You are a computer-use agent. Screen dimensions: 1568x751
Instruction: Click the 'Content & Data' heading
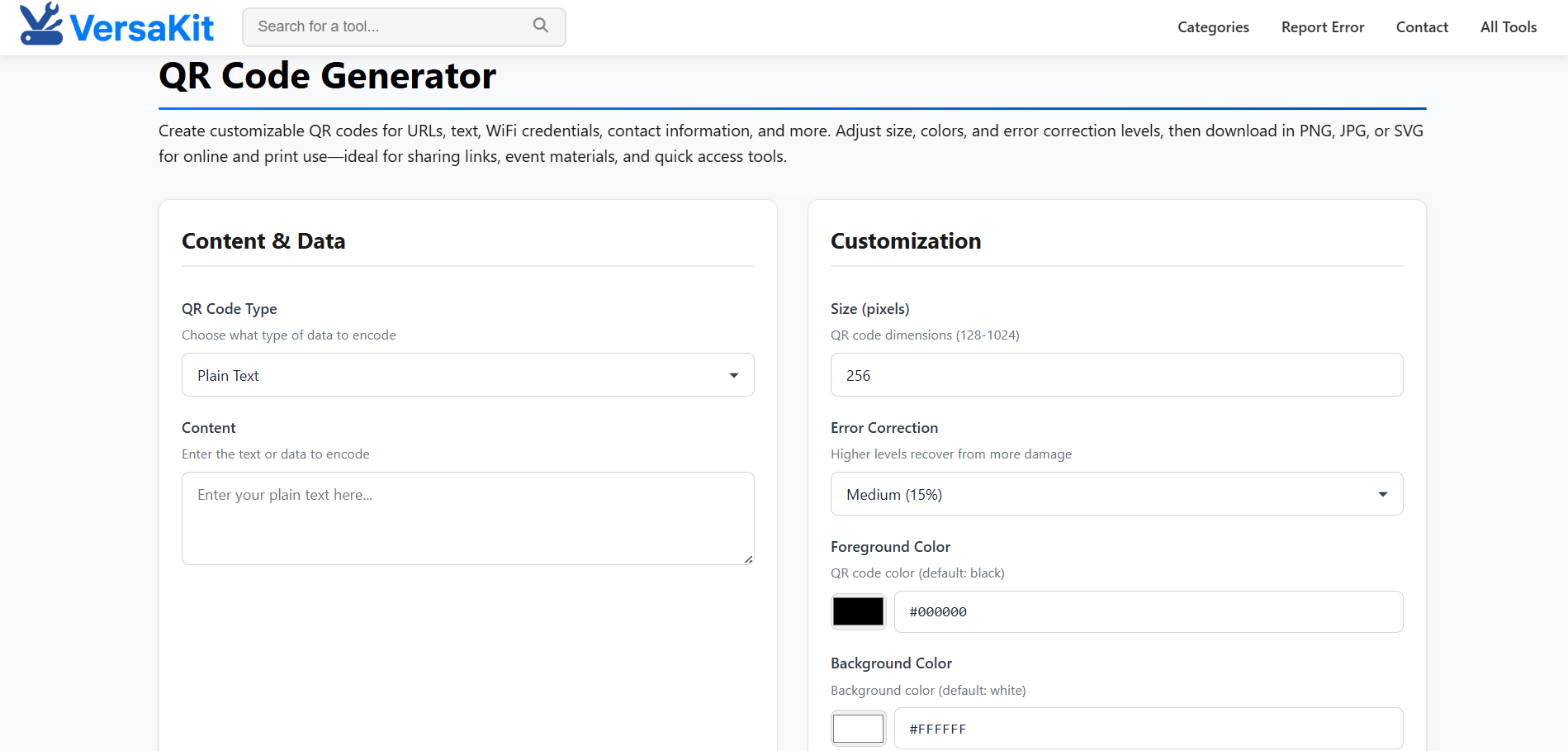(x=263, y=241)
